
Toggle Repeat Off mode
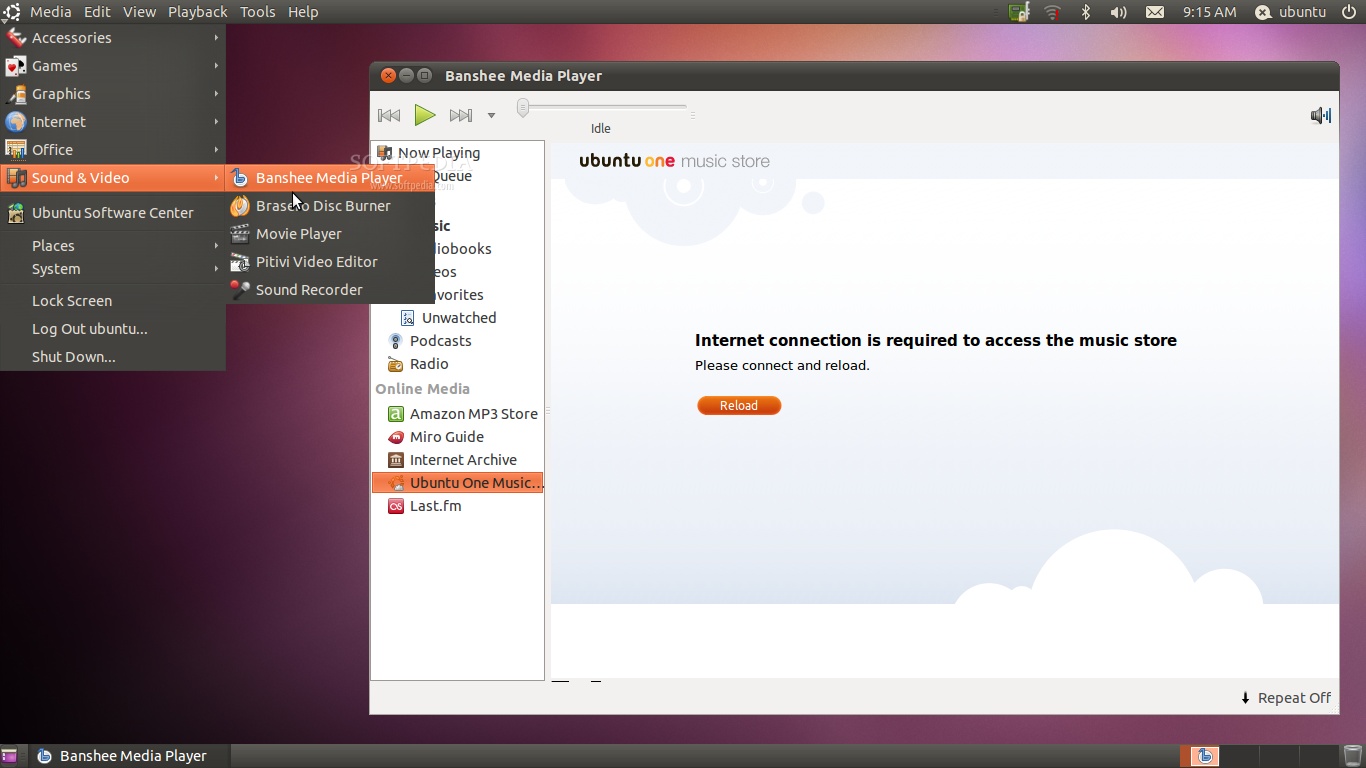click(x=1286, y=698)
